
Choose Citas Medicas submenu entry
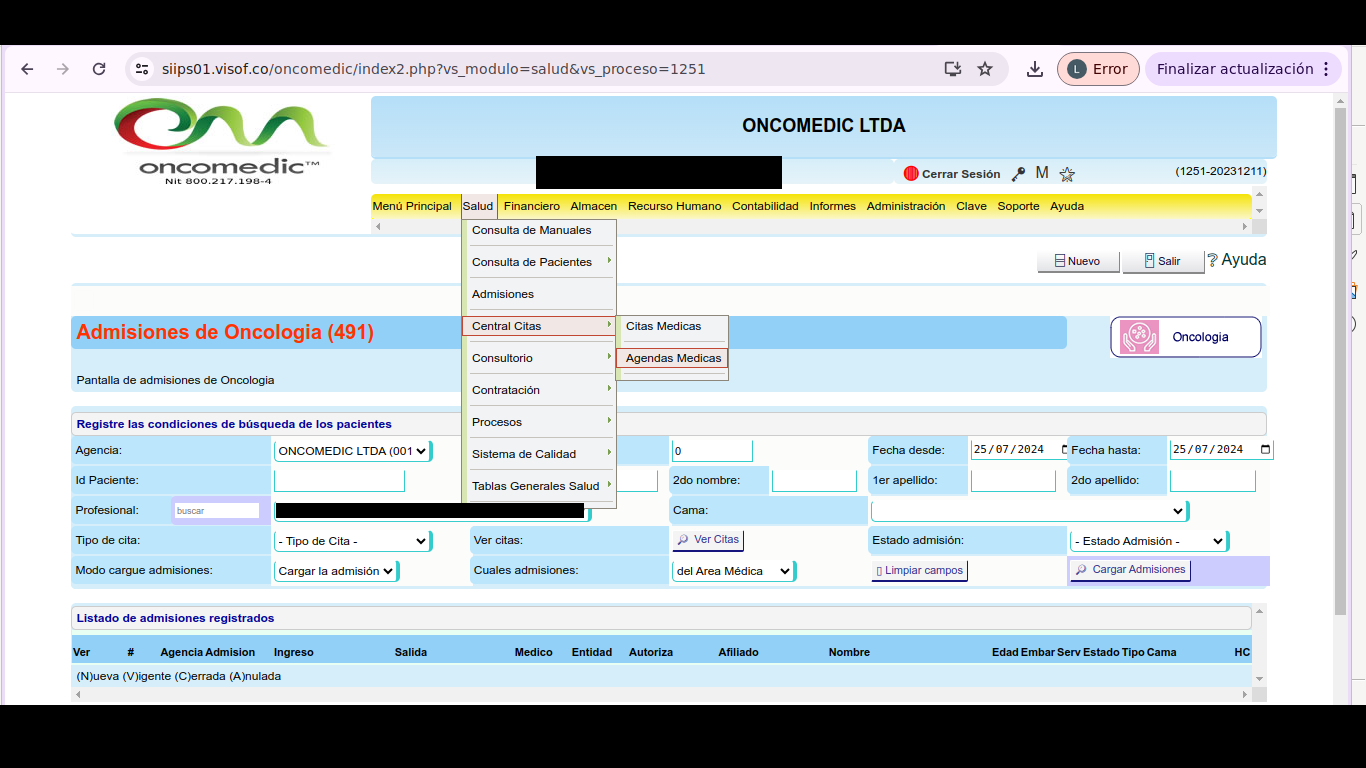(x=663, y=326)
